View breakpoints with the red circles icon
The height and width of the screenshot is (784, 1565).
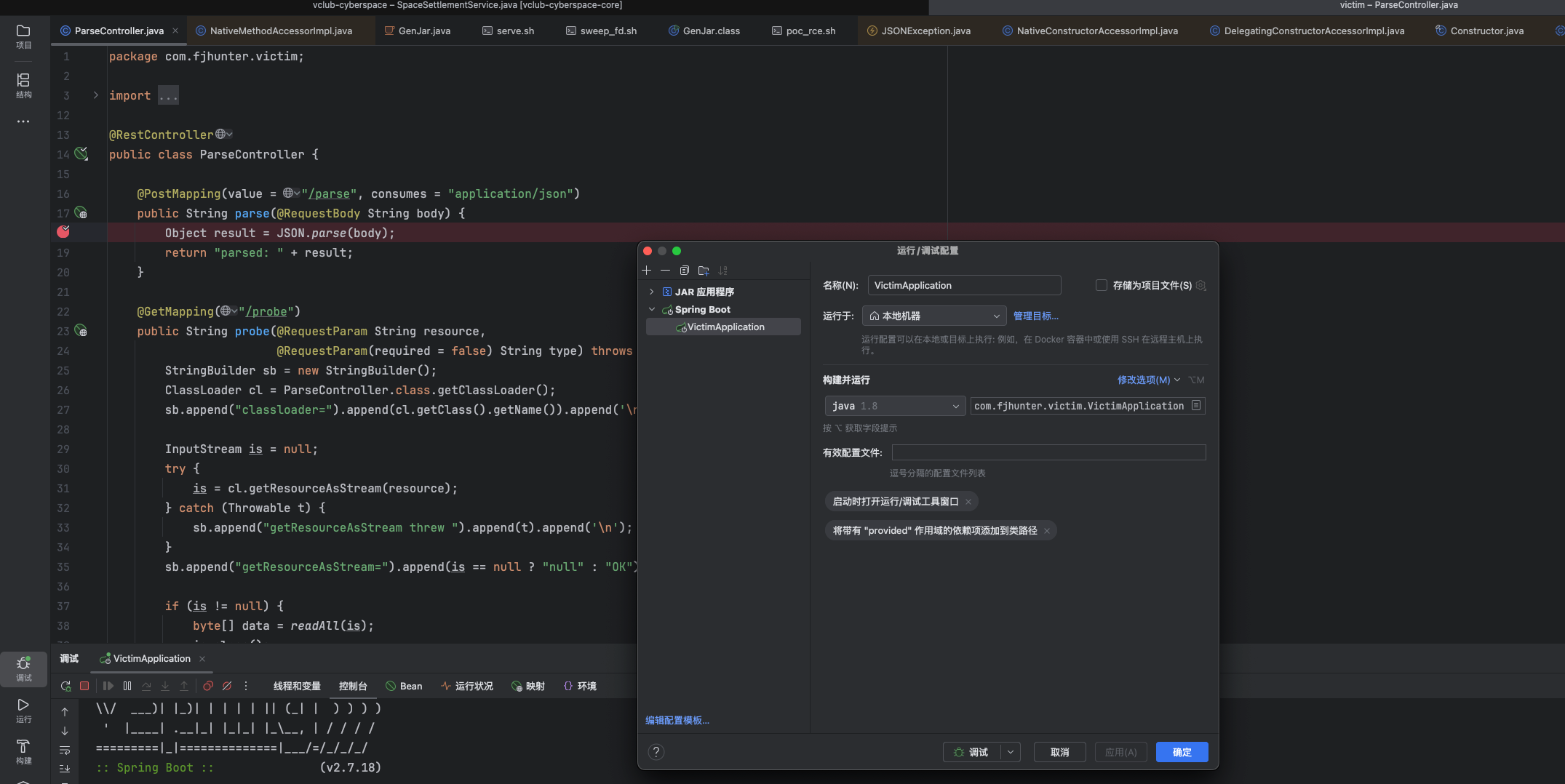click(x=208, y=686)
